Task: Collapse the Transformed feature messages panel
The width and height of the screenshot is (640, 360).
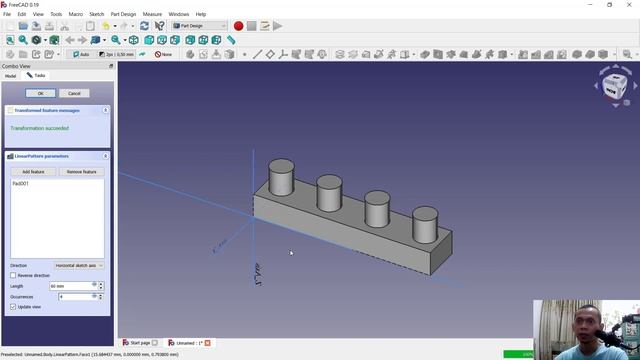Action: point(105,110)
